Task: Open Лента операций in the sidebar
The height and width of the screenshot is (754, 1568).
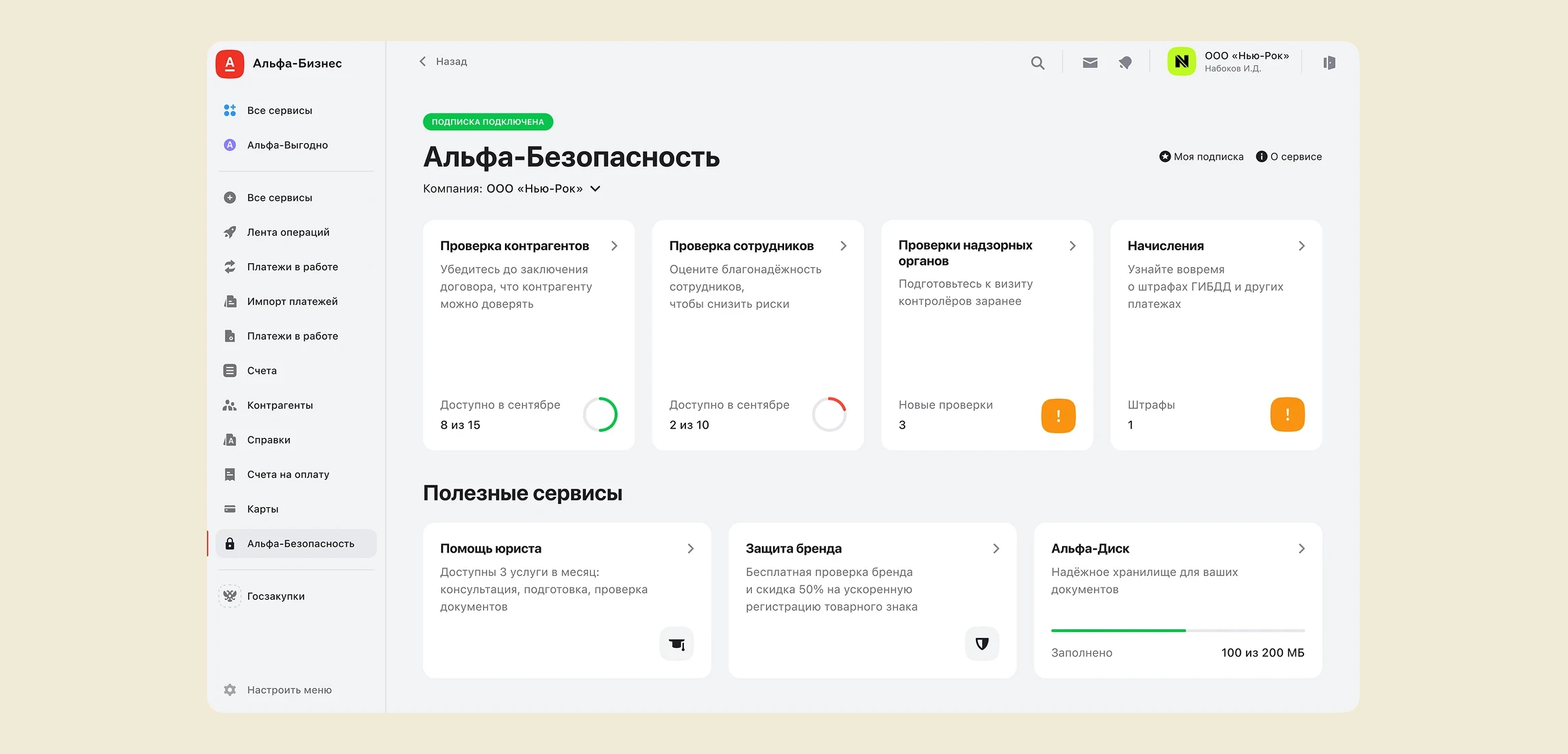Action: [x=296, y=232]
